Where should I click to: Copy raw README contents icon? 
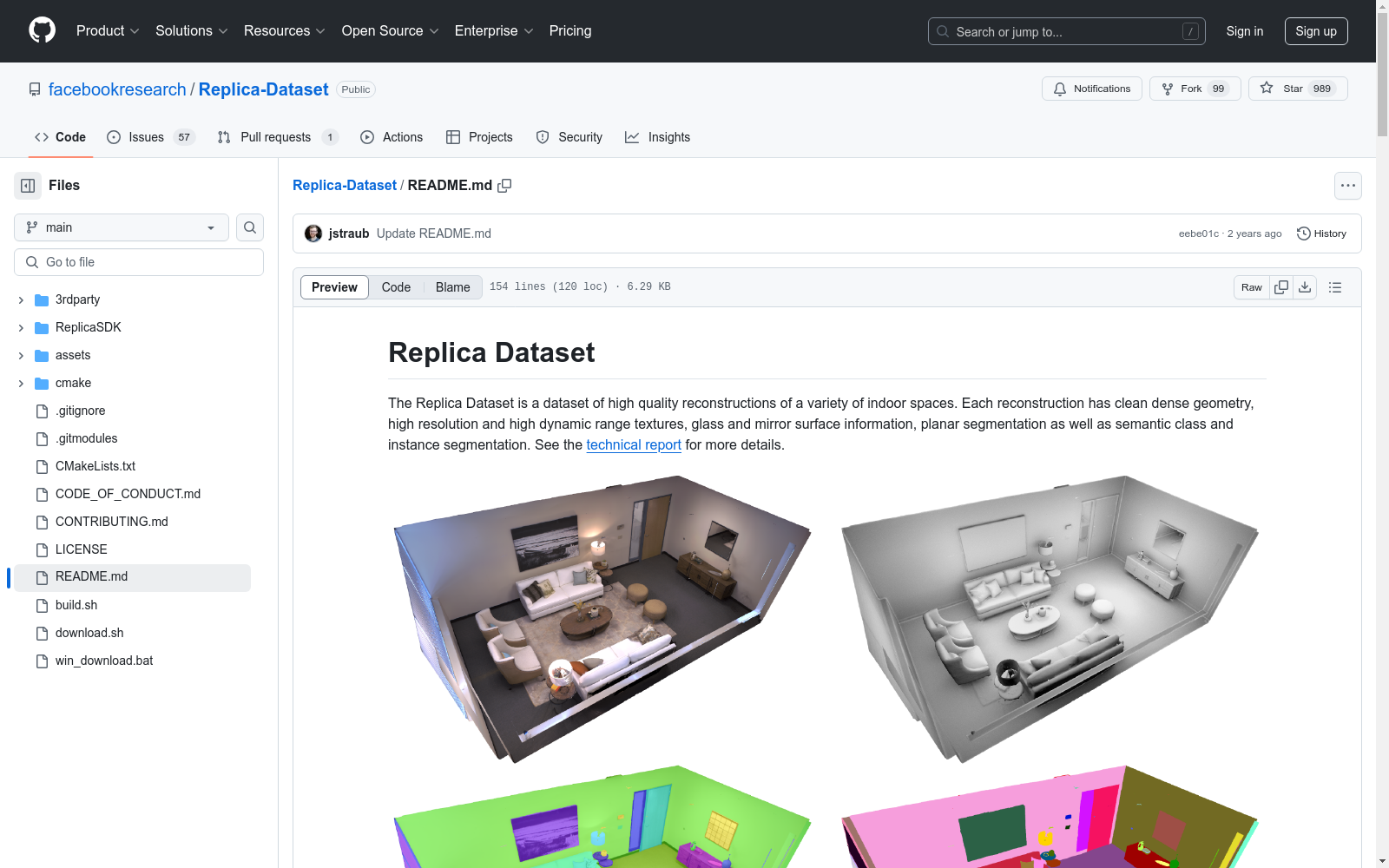(x=1281, y=286)
